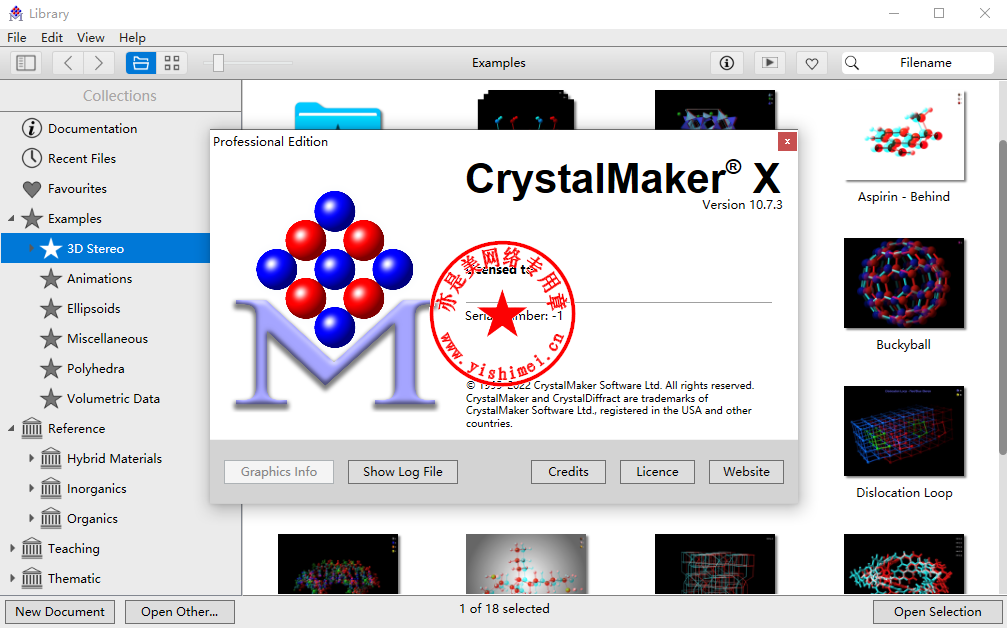Click the Teaching library icon
Image resolution: width=1007 pixels, height=628 pixels.
(31, 548)
